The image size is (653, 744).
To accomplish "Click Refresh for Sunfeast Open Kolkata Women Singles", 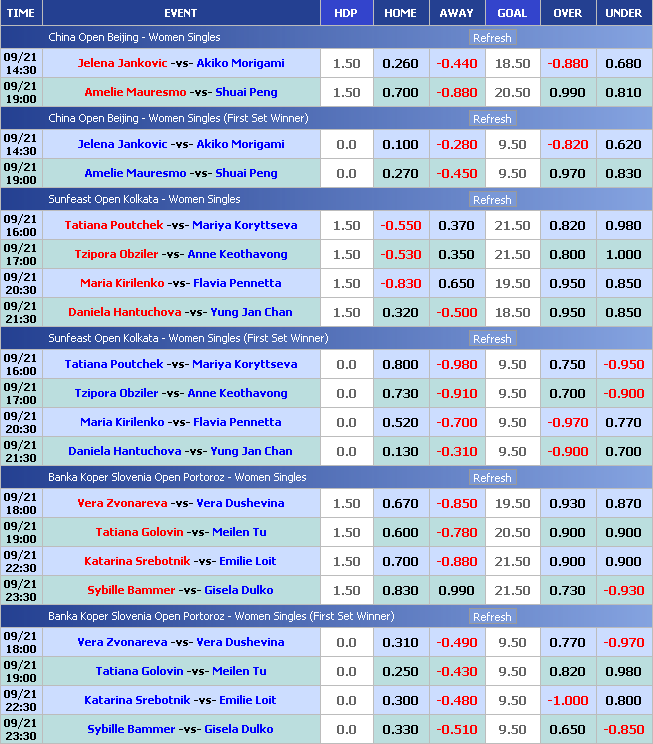I will [x=491, y=200].
